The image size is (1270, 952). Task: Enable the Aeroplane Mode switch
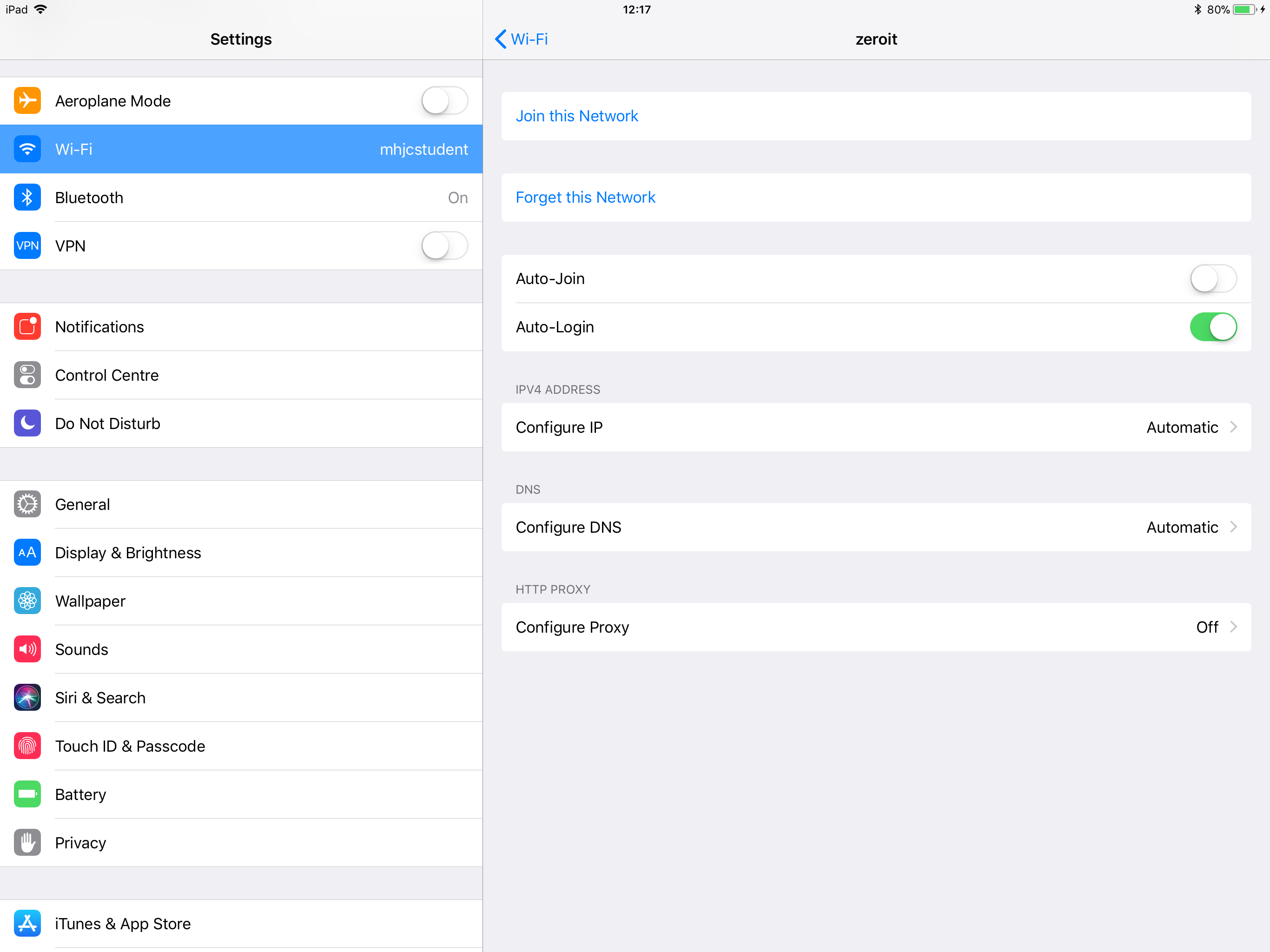(444, 101)
